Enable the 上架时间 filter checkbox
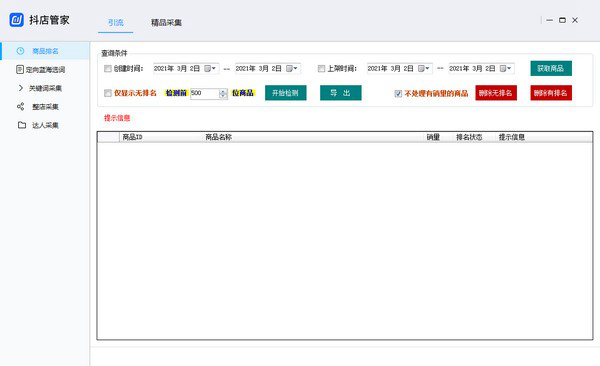Screen dimensions: 600x366 pyautogui.click(x=321, y=69)
